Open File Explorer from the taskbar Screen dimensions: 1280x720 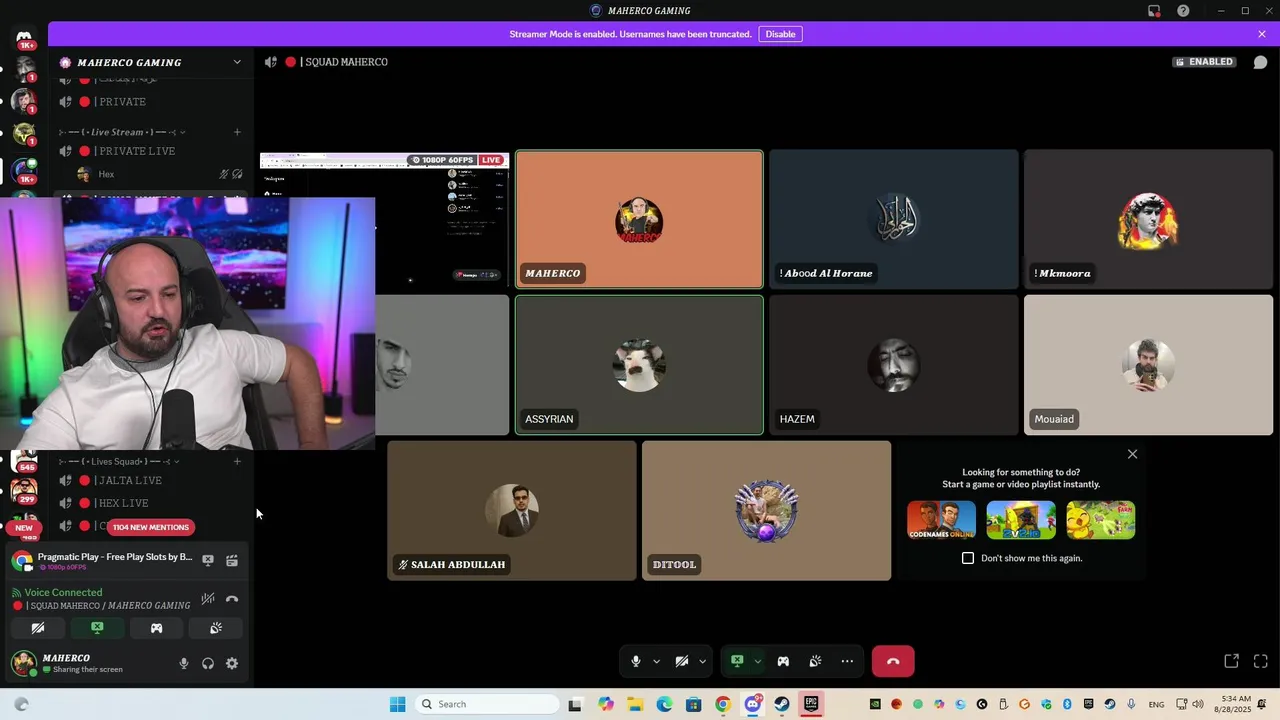(635, 704)
